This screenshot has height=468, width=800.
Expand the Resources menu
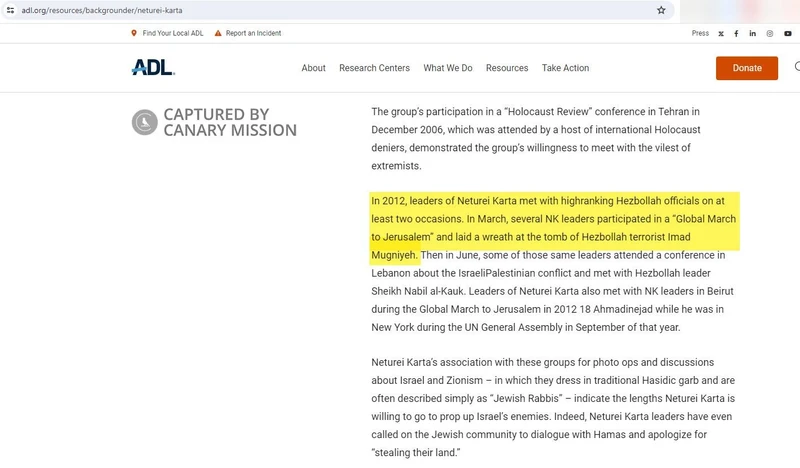pyautogui.click(x=507, y=68)
